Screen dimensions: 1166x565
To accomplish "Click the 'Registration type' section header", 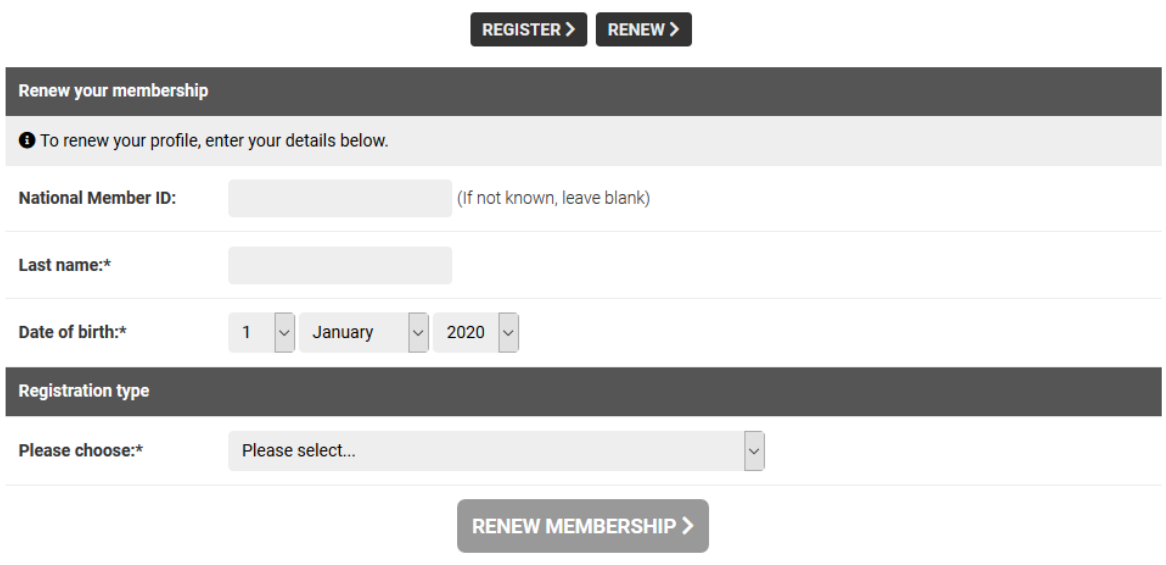I will 583,391.
